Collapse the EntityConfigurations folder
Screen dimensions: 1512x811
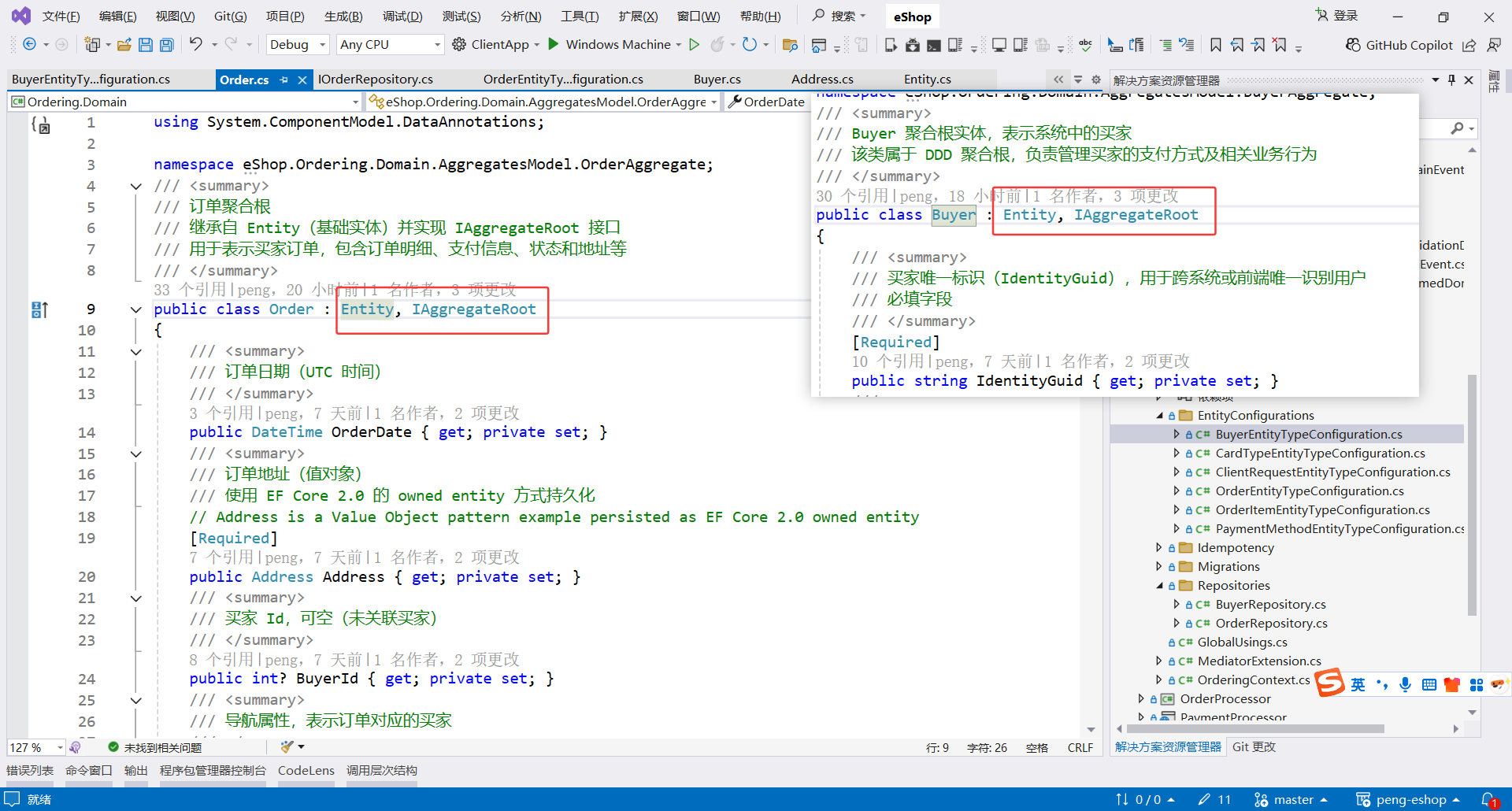pyautogui.click(x=1159, y=416)
